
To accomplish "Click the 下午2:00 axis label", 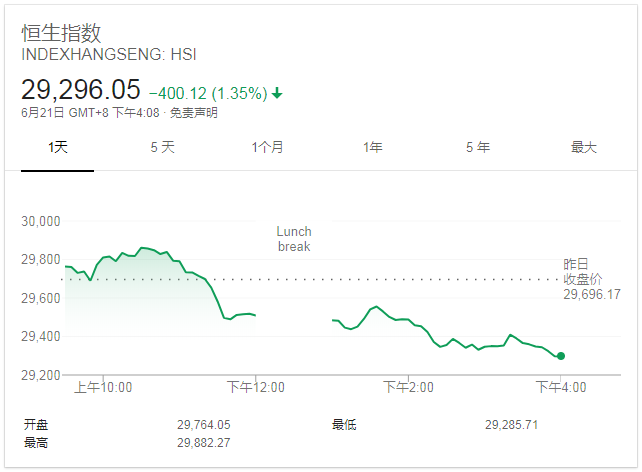I will point(408,387).
